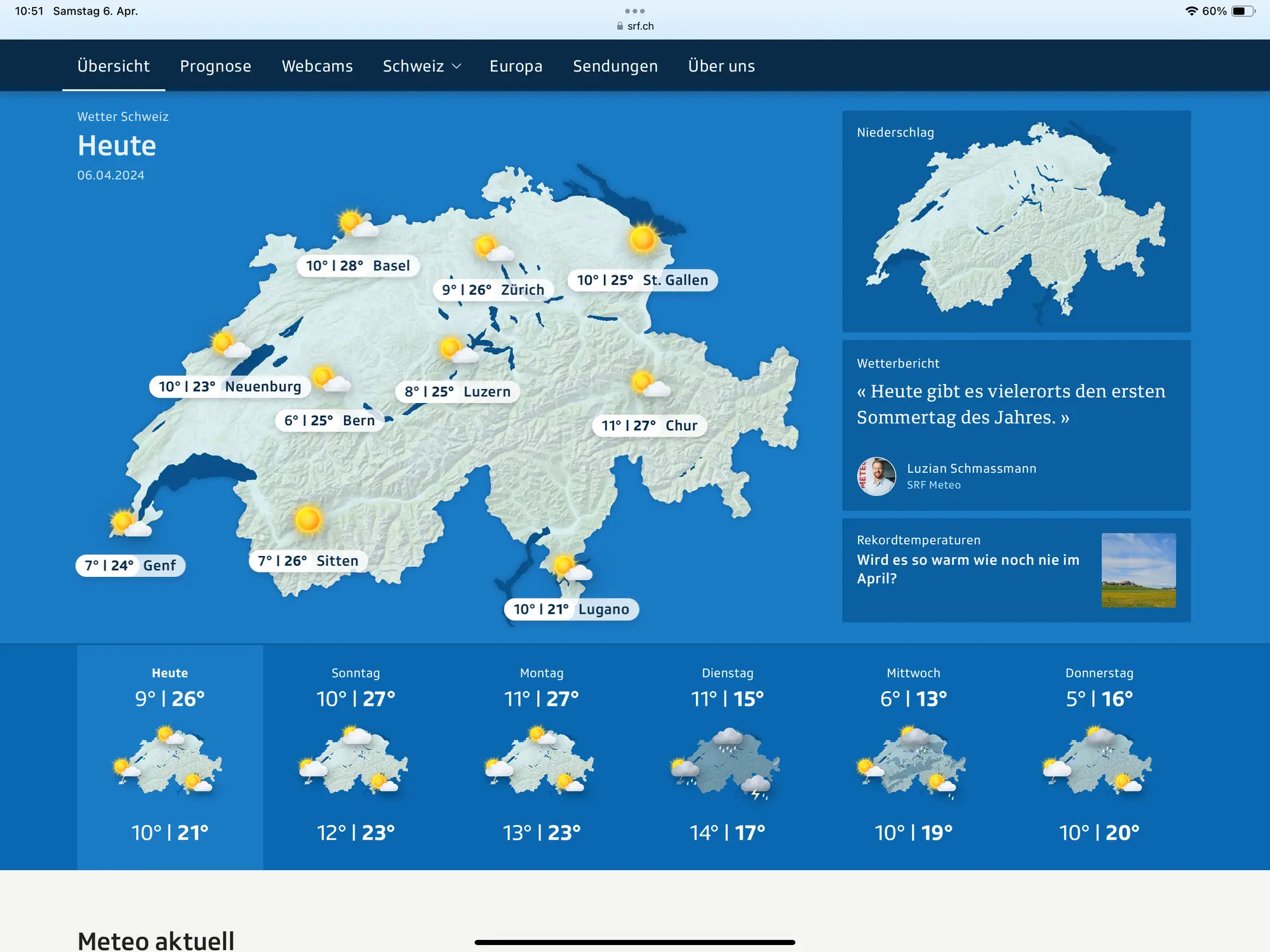Click the sun icon above St. Gallen

click(x=643, y=239)
